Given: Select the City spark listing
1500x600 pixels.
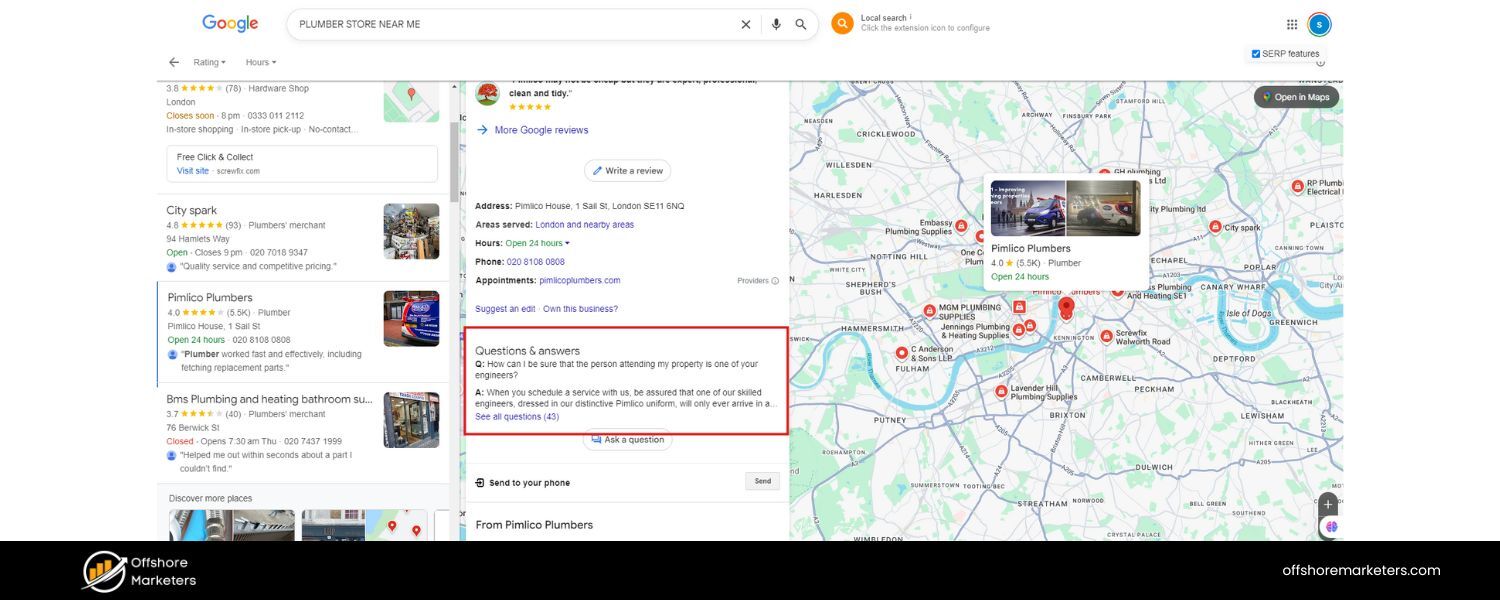Looking at the screenshot, I should coord(192,211).
